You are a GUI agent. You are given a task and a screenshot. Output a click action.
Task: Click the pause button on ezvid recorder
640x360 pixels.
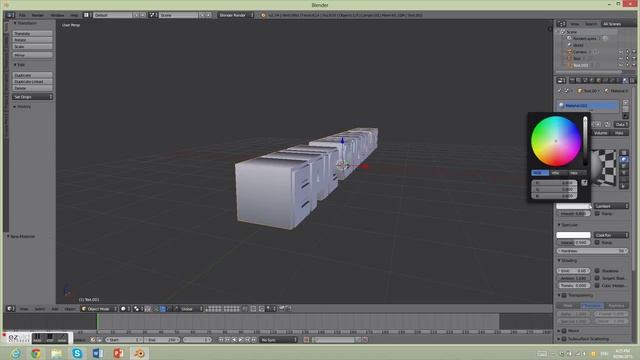coord(37,338)
